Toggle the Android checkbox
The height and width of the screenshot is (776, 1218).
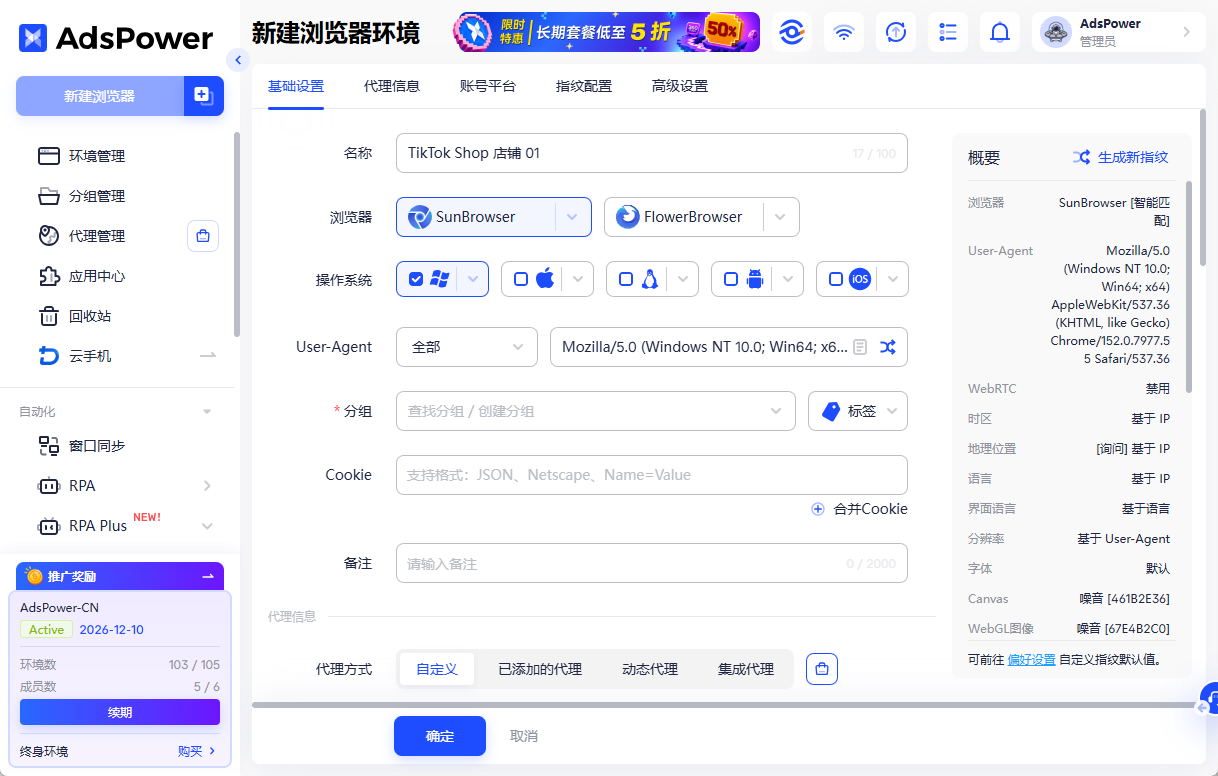[x=731, y=279]
